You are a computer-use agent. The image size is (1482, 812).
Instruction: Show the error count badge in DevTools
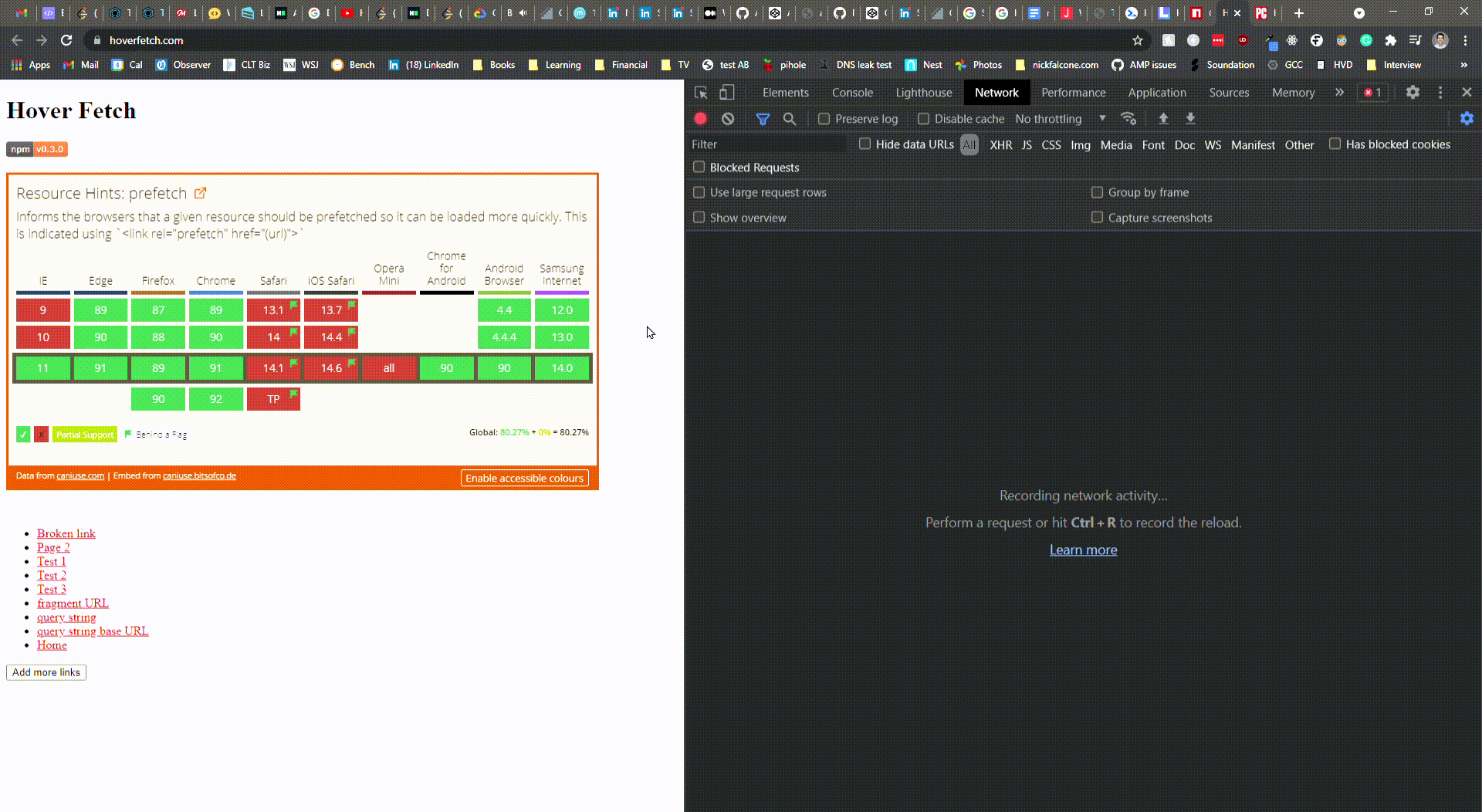pos(1373,93)
